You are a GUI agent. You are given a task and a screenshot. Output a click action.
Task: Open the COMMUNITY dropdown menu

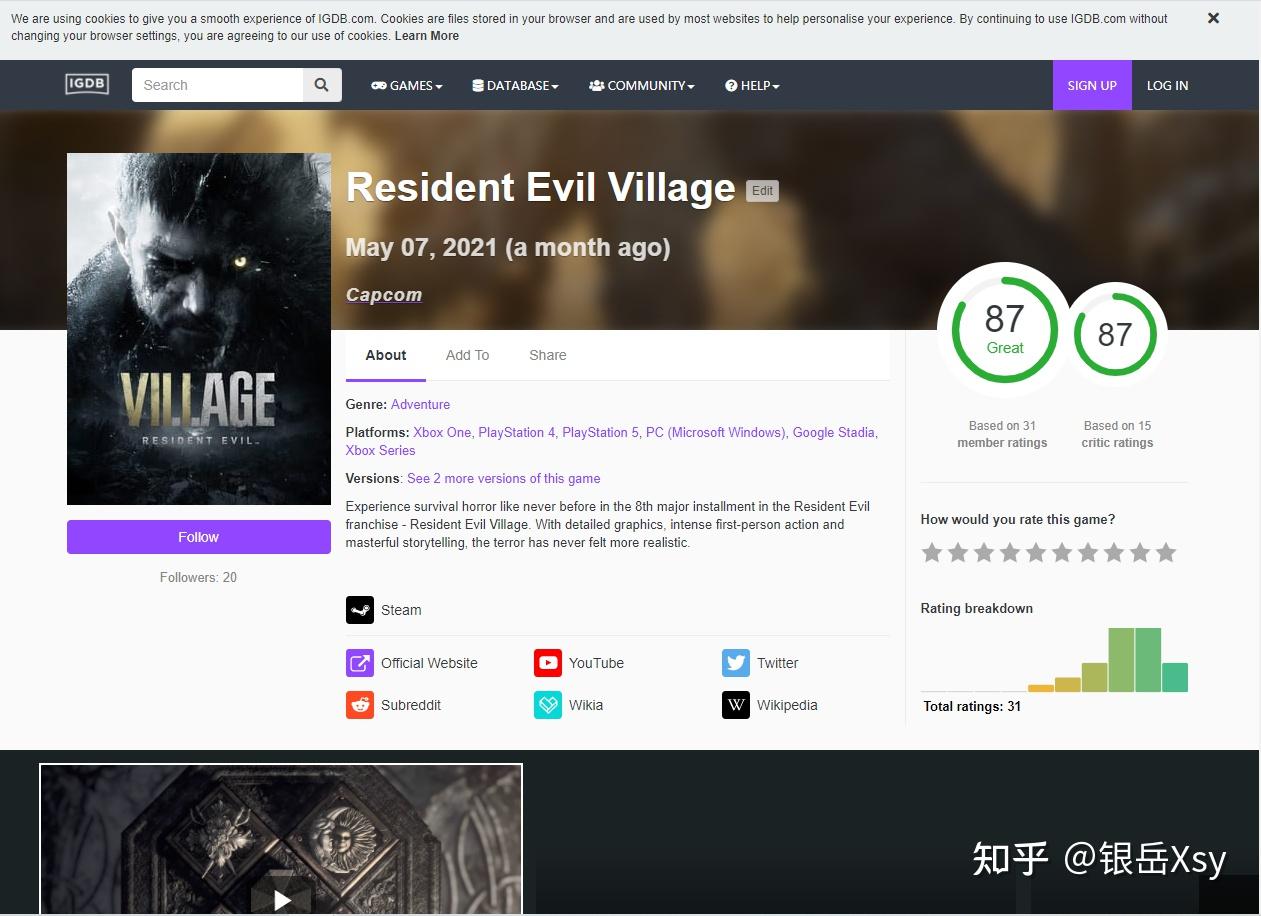click(x=642, y=86)
